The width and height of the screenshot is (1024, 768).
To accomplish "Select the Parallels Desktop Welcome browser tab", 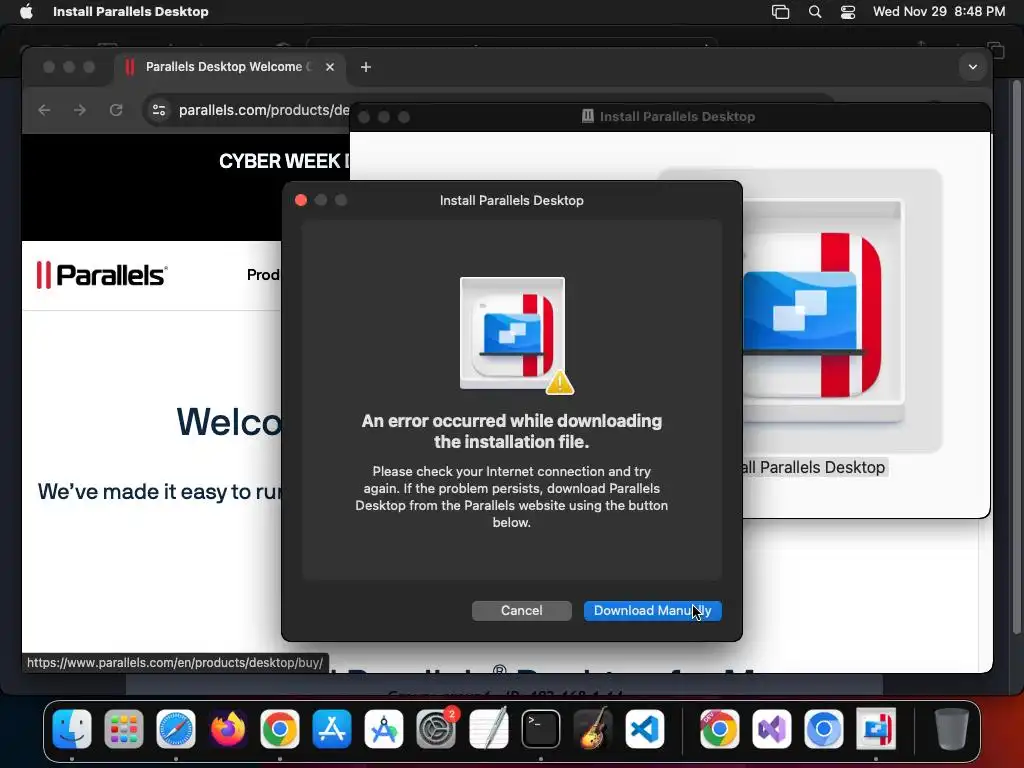I will (229, 67).
